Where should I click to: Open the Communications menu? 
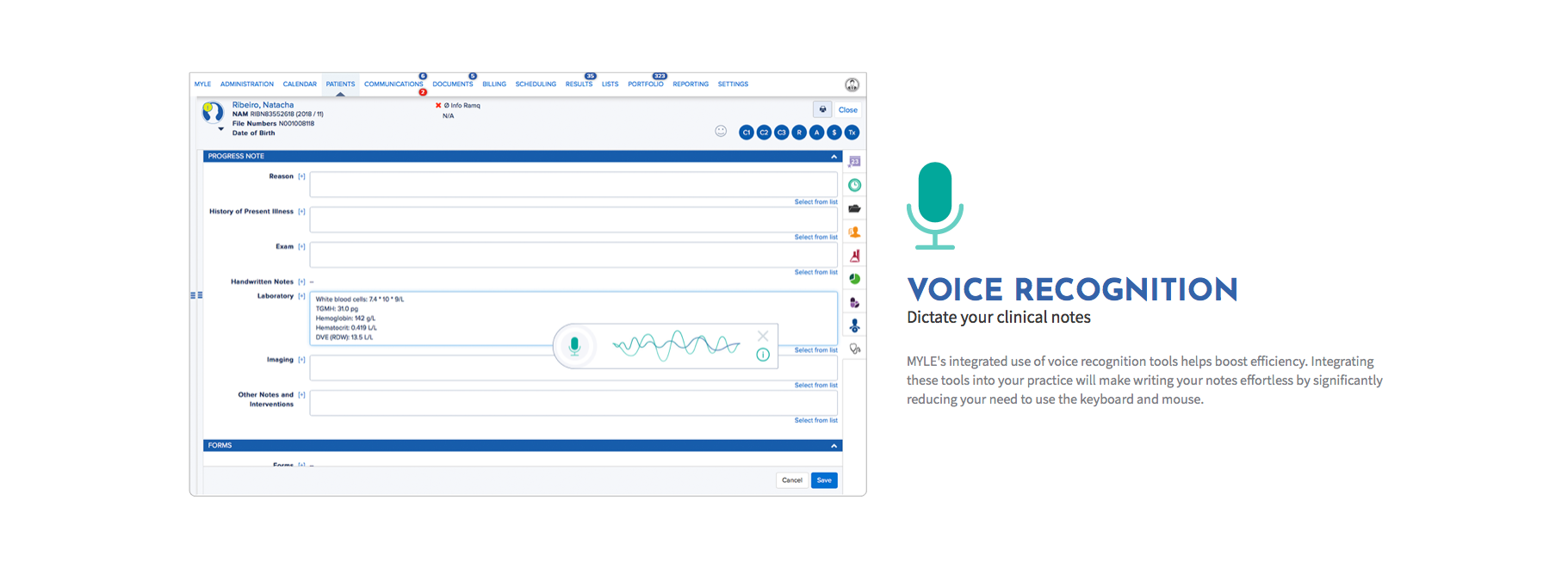pos(394,84)
